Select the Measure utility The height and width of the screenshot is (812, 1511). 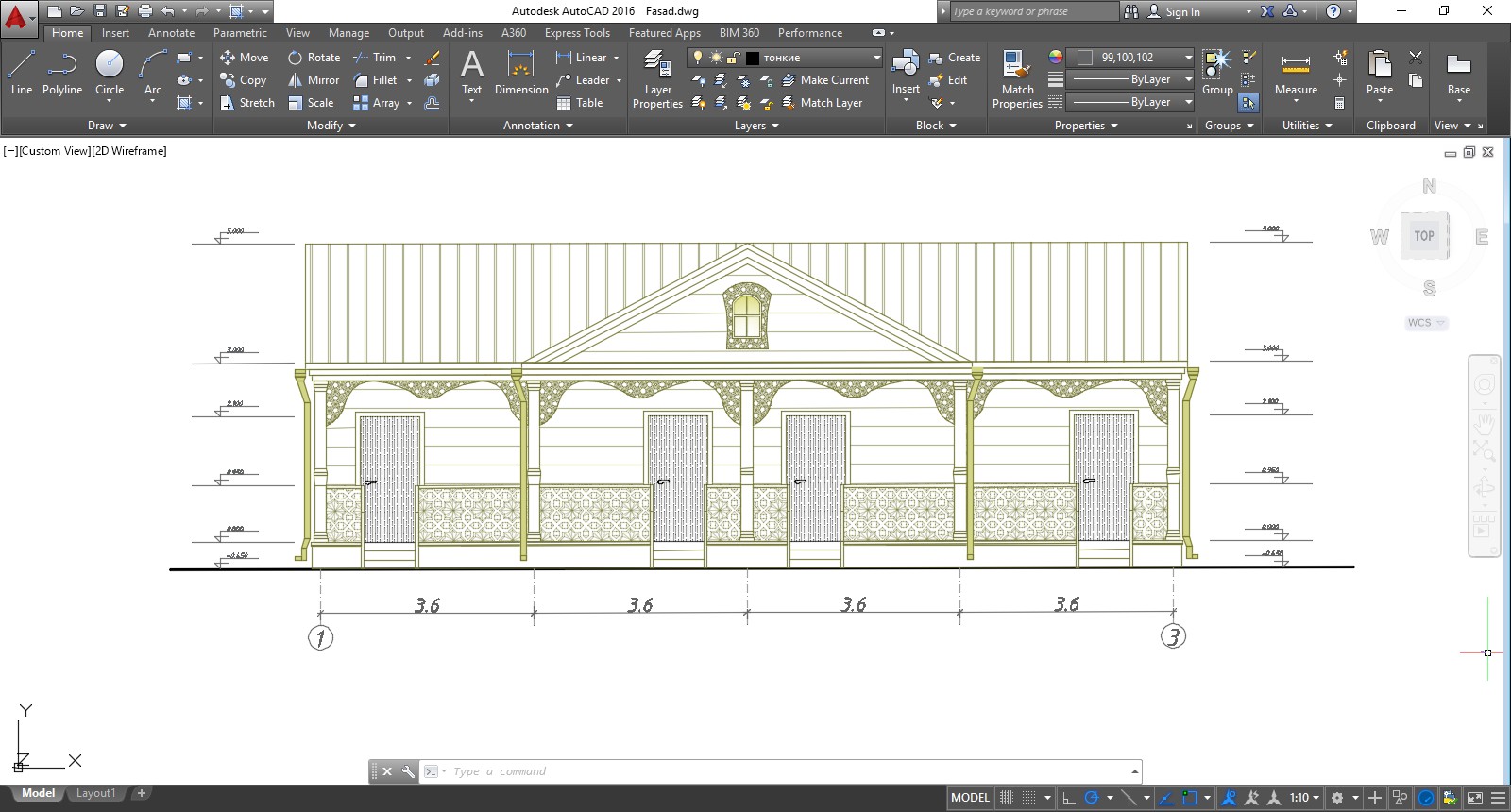point(1296,74)
